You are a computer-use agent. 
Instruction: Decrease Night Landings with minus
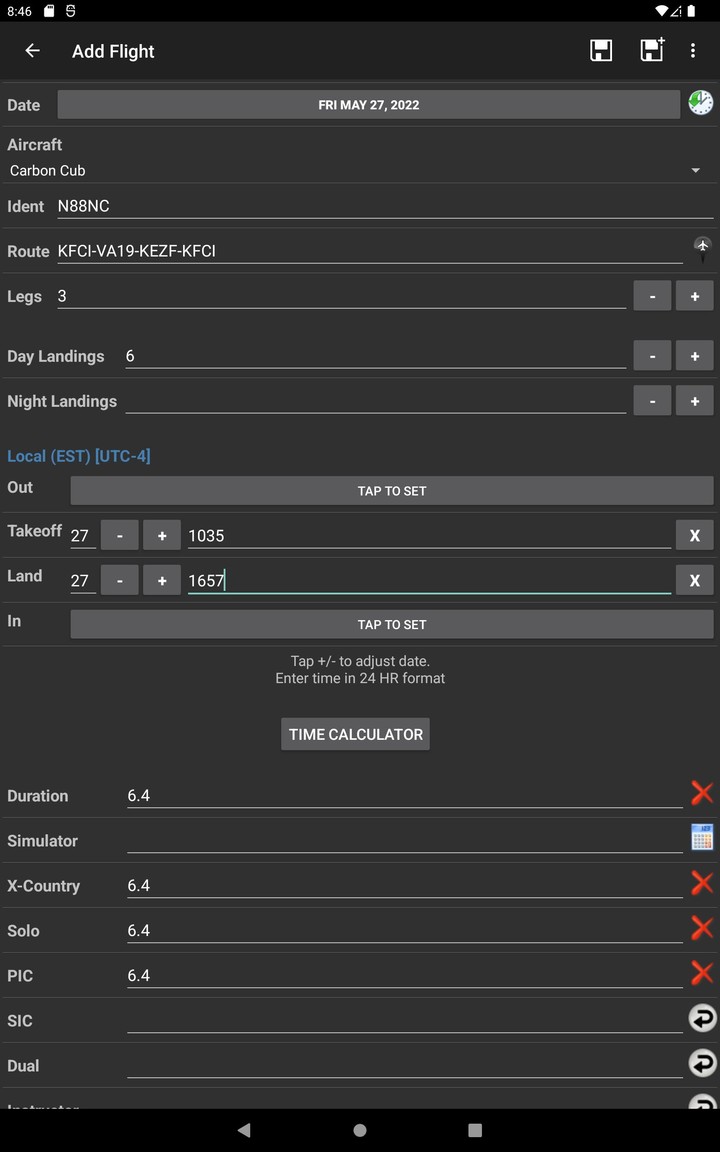click(652, 401)
